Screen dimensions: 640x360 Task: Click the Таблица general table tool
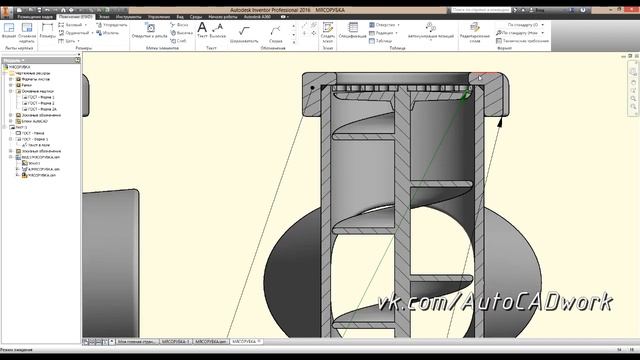(x=380, y=41)
